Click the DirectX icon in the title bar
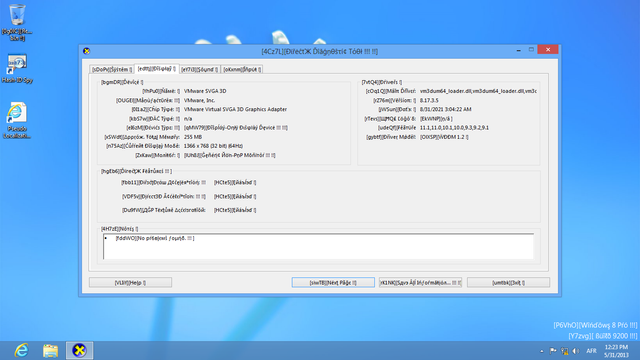 [x=87, y=51]
